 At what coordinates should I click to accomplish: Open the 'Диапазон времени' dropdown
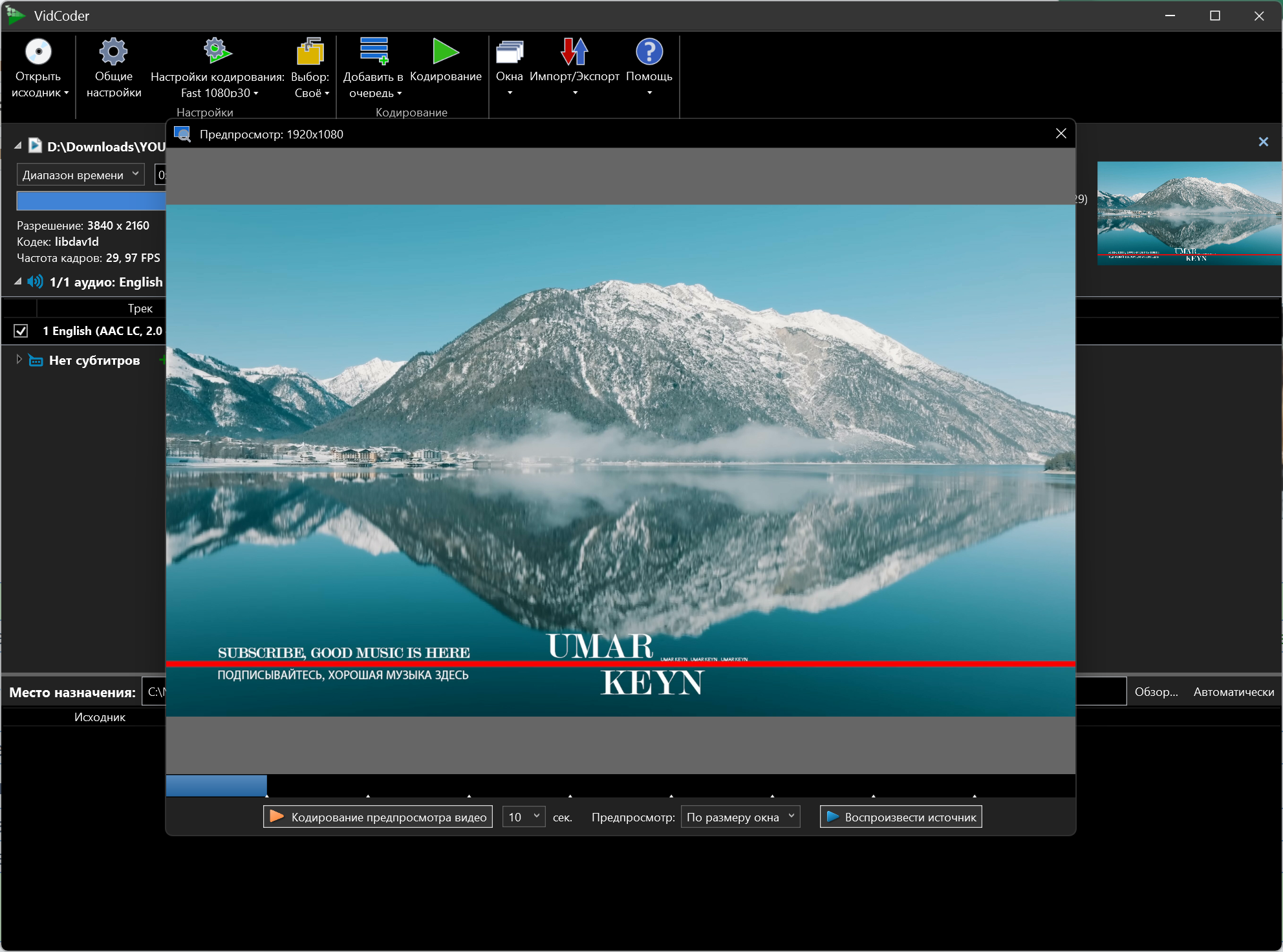coord(80,175)
